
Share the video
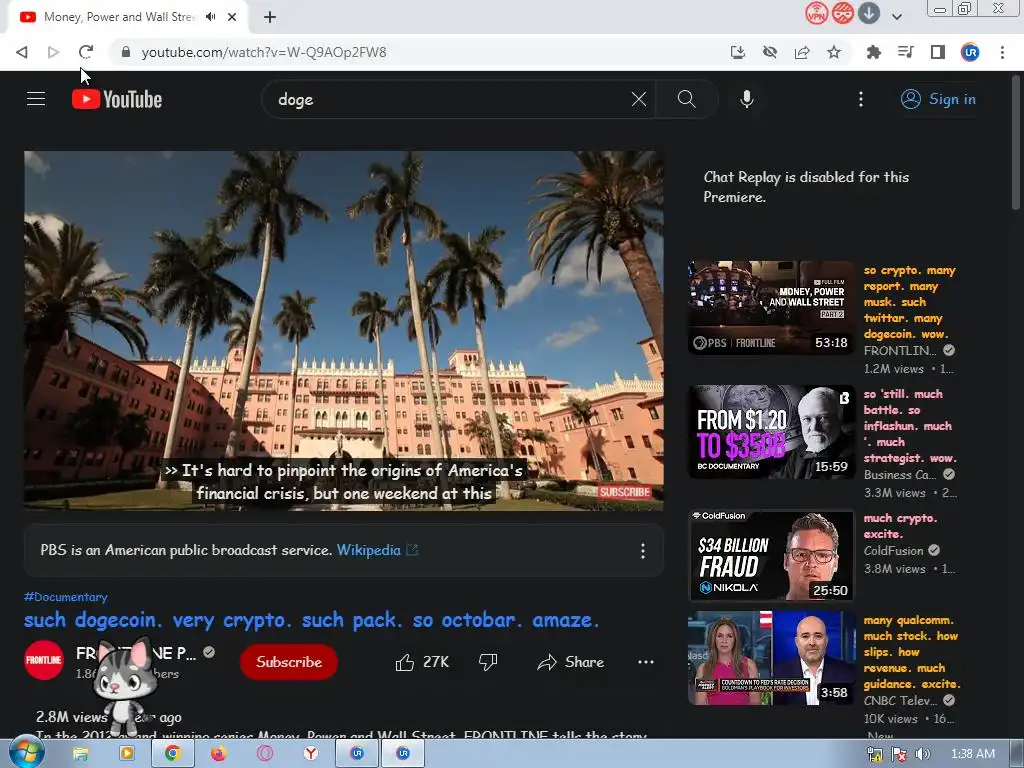click(571, 662)
